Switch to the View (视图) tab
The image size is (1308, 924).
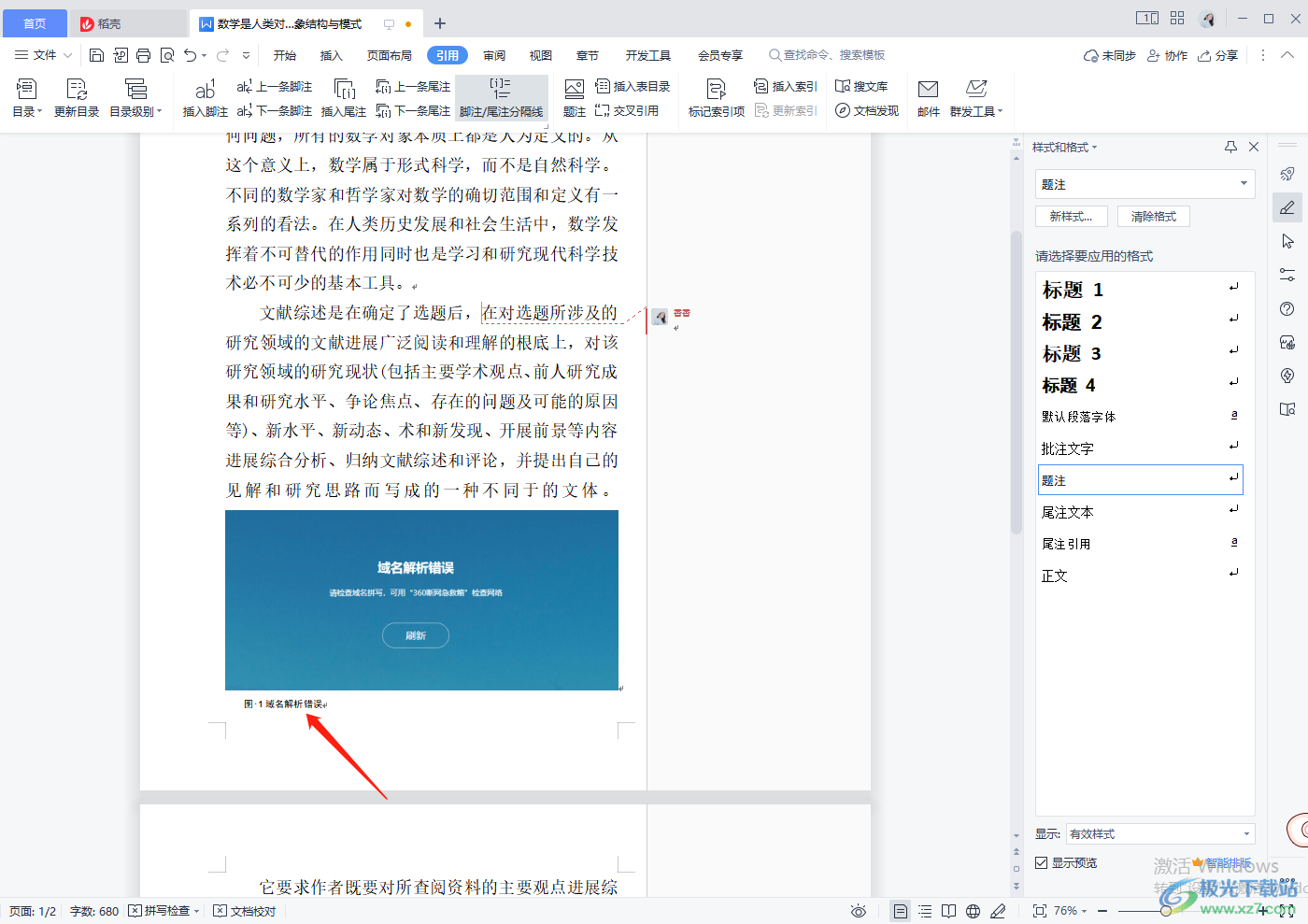[541, 55]
